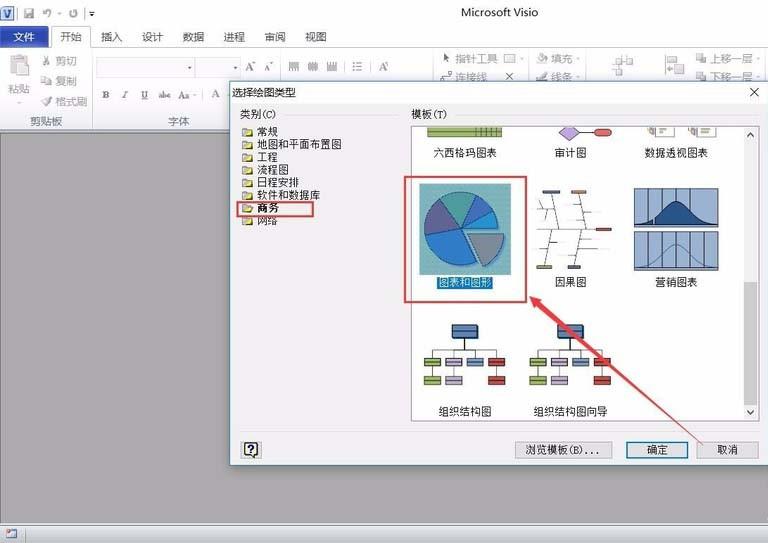Apply bullet list formatting

(357, 67)
